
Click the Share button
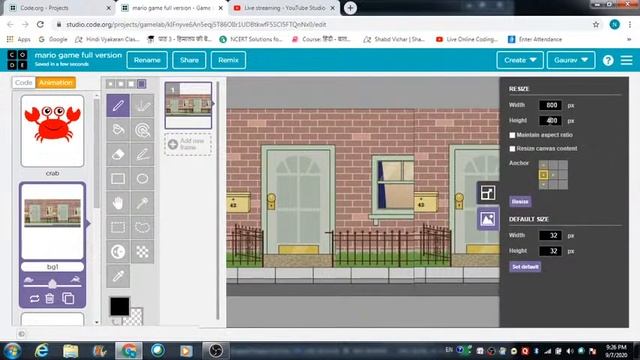[189, 60]
